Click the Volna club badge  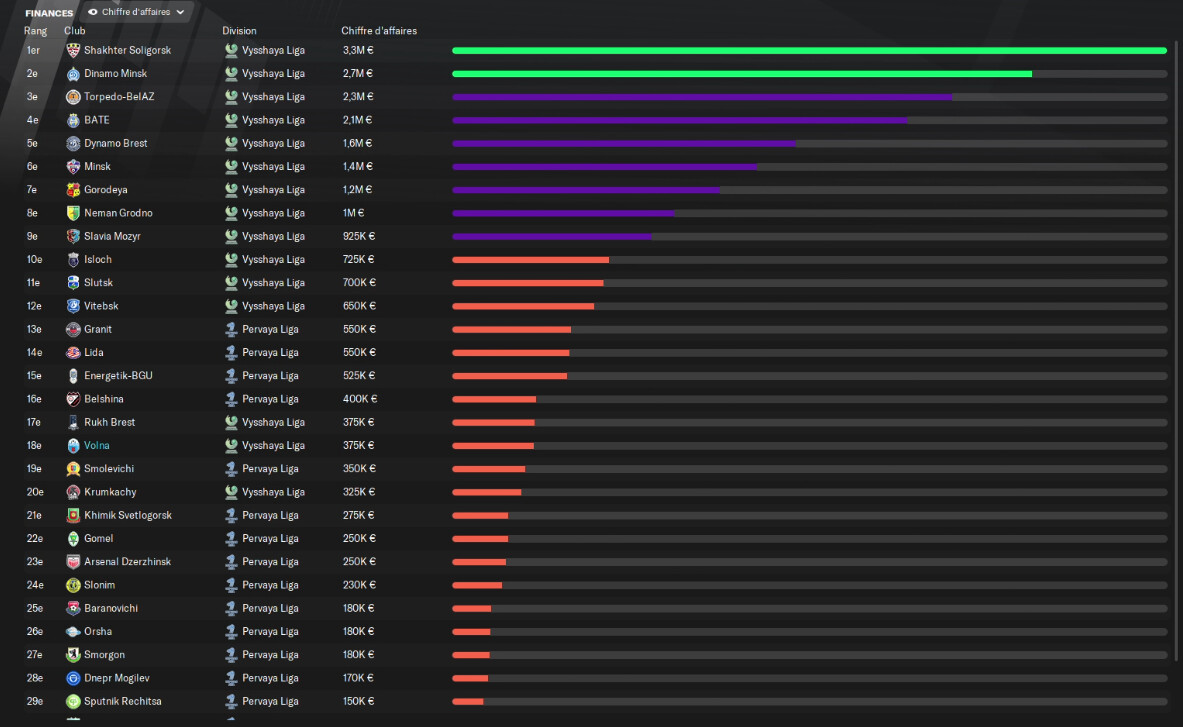(73, 446)
